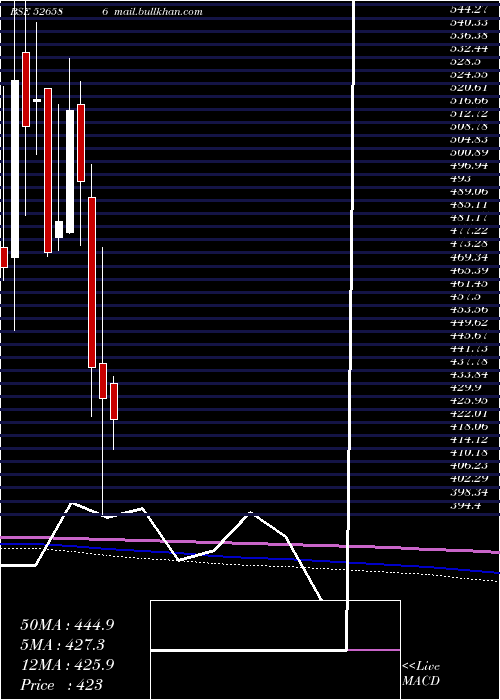
Task: Select the 500.89 price axis label
Action: tap(468, 152)
